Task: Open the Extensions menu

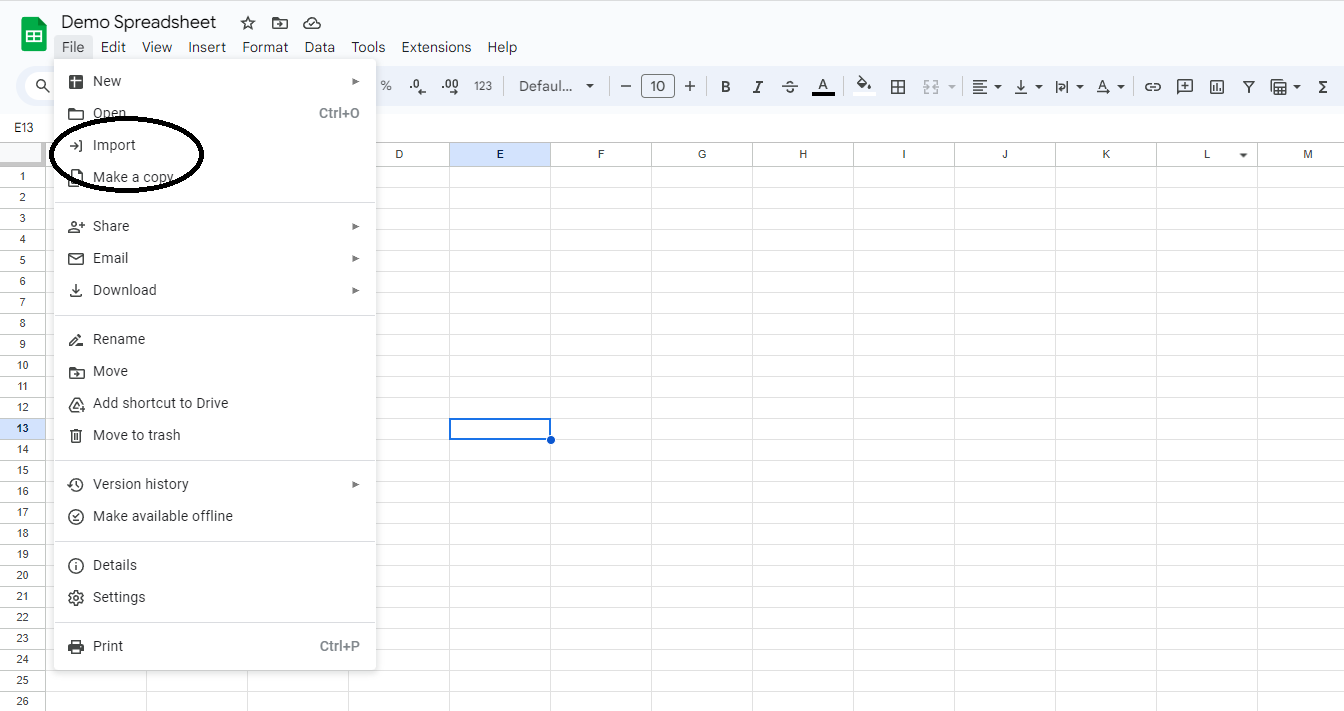Action: [x=436, y=47]
